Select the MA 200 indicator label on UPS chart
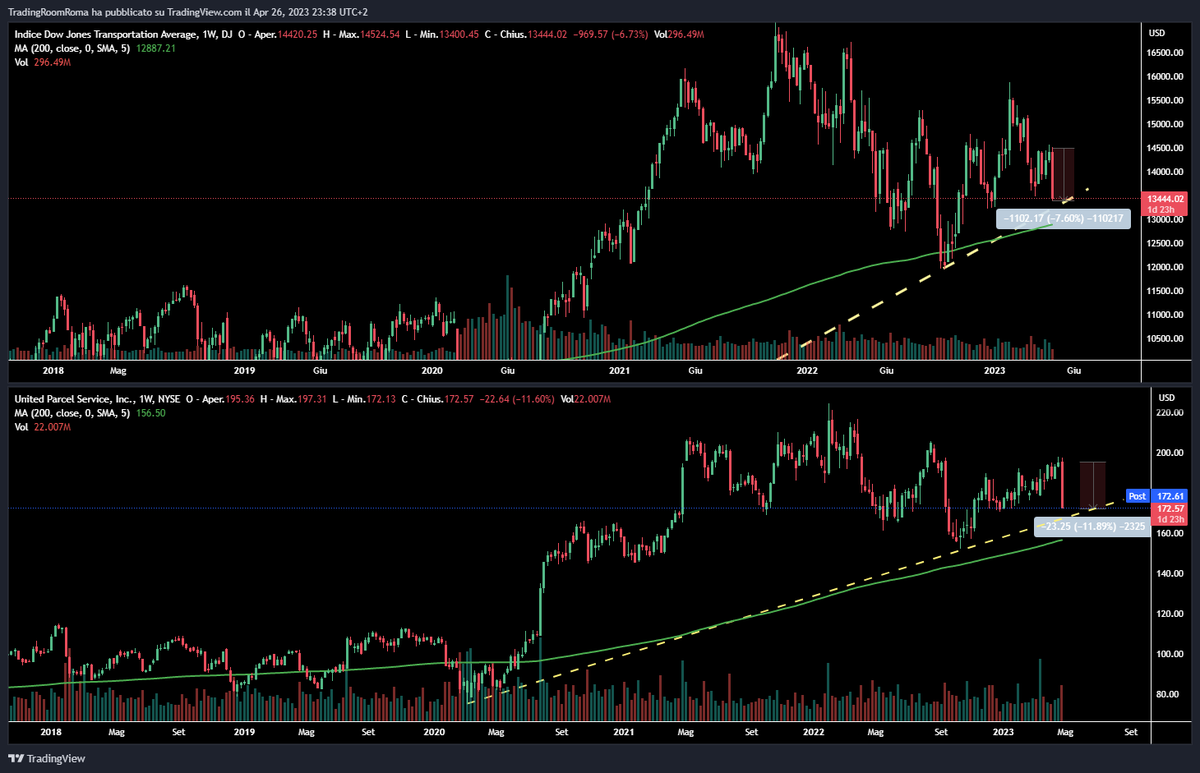The image size is (1200, 773). pos(70,413)
